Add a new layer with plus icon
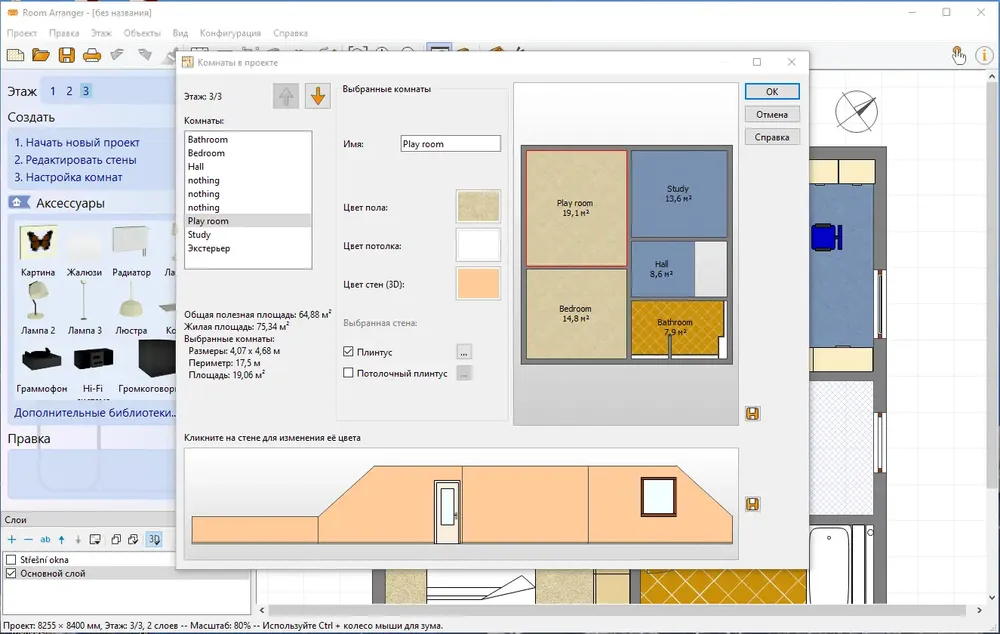Image resolution: width=1000 pixels, height=634 pixels. pyautogui.click(x=11, y=540)
